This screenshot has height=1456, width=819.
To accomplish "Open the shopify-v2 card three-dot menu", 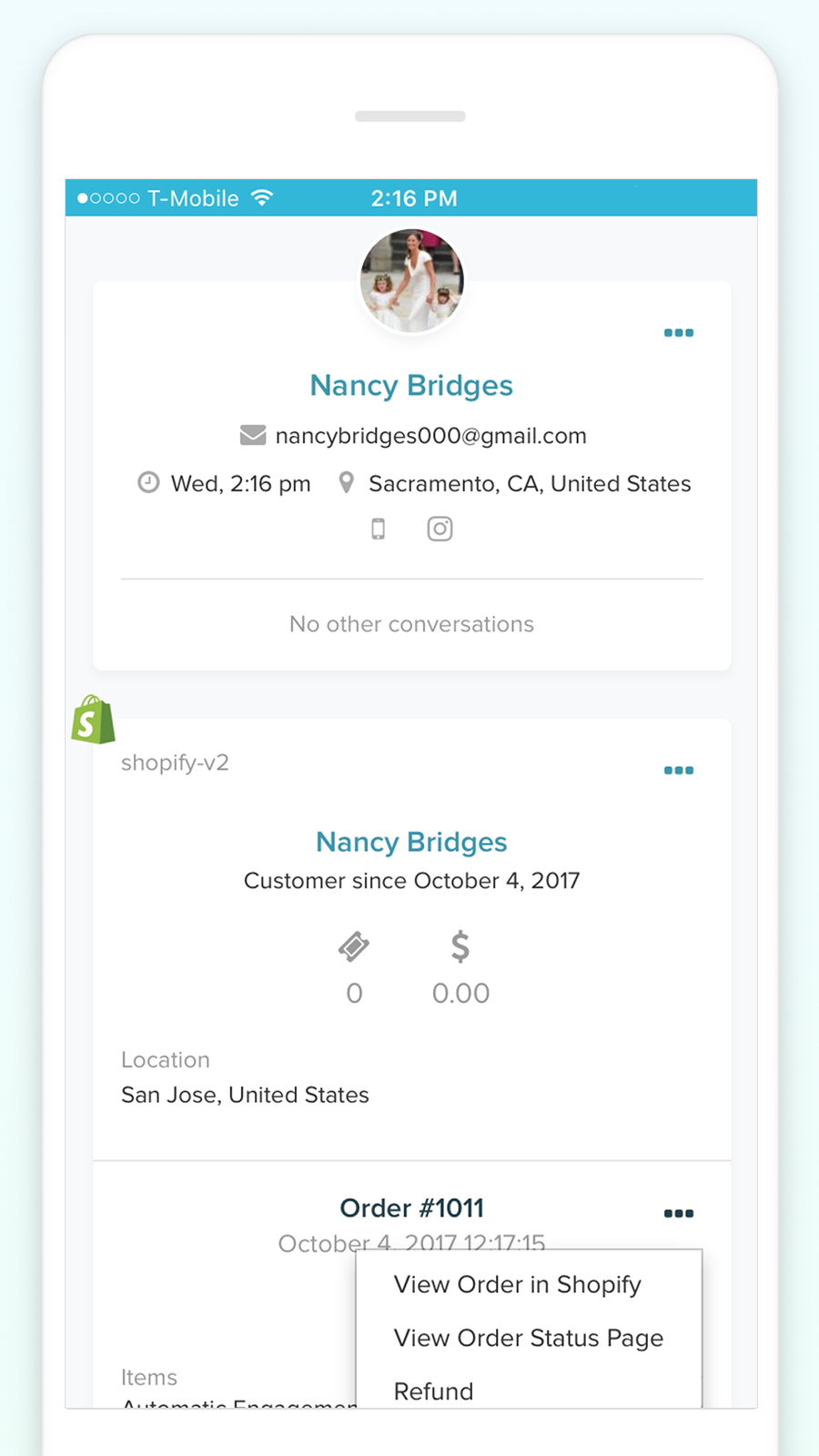I will [679, 771].
